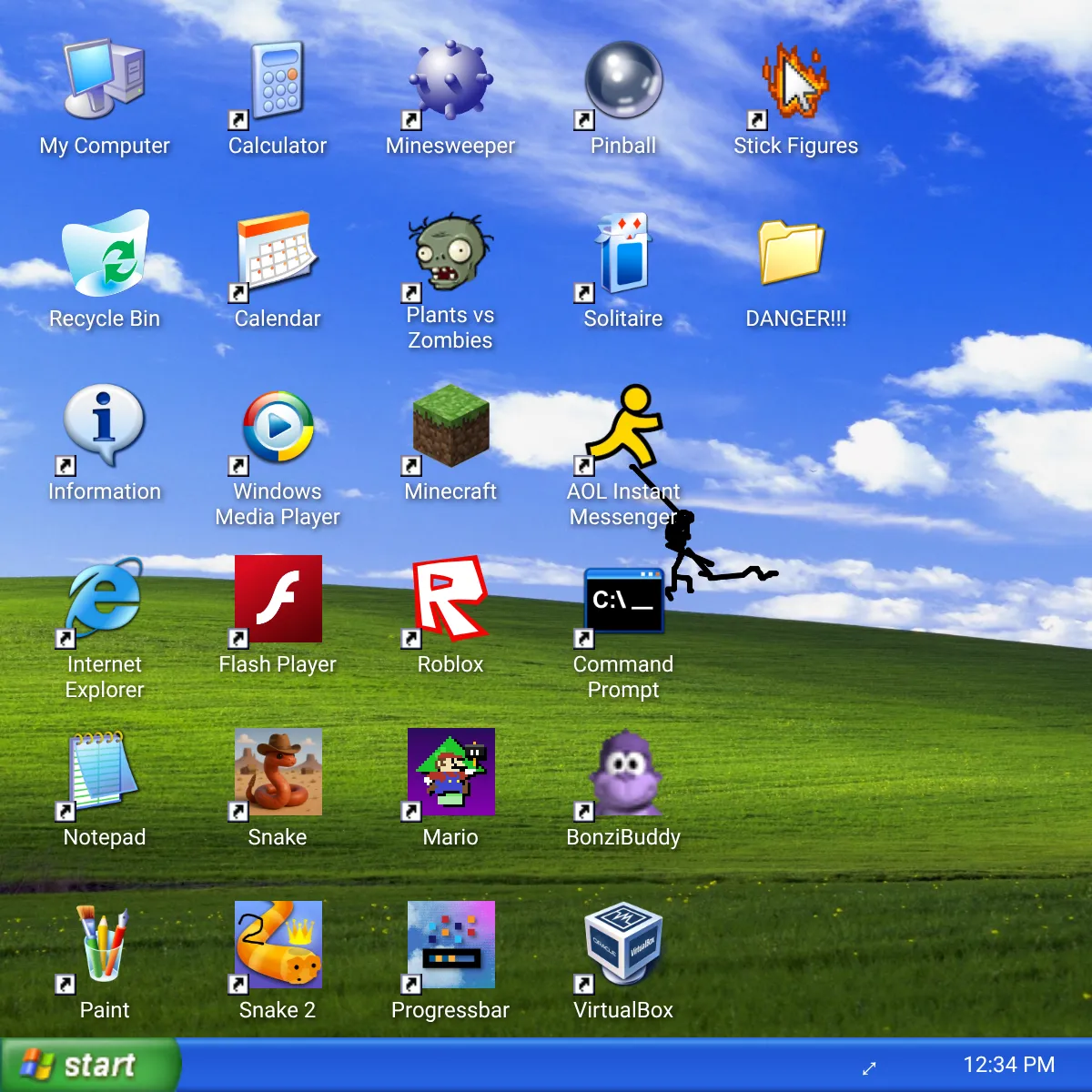Image resolution: width=1092 pixels, height=1092 pixels.
Task: Open the Command Prompt icon
Action: tap(623, 599)
